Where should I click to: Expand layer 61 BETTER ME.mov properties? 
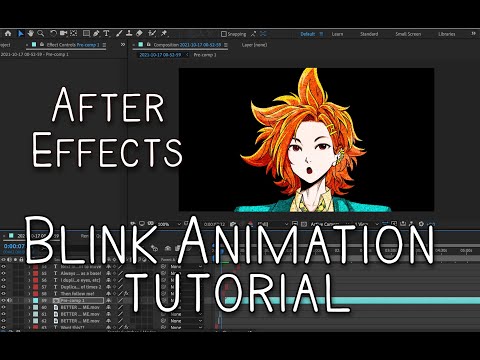click(x=29, y=314)
